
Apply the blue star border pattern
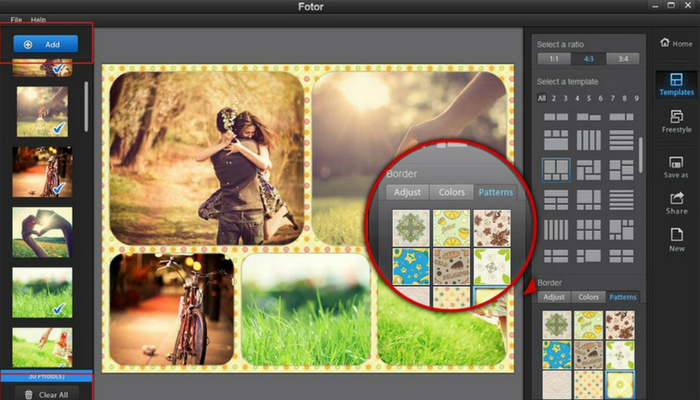coord(557,355)
